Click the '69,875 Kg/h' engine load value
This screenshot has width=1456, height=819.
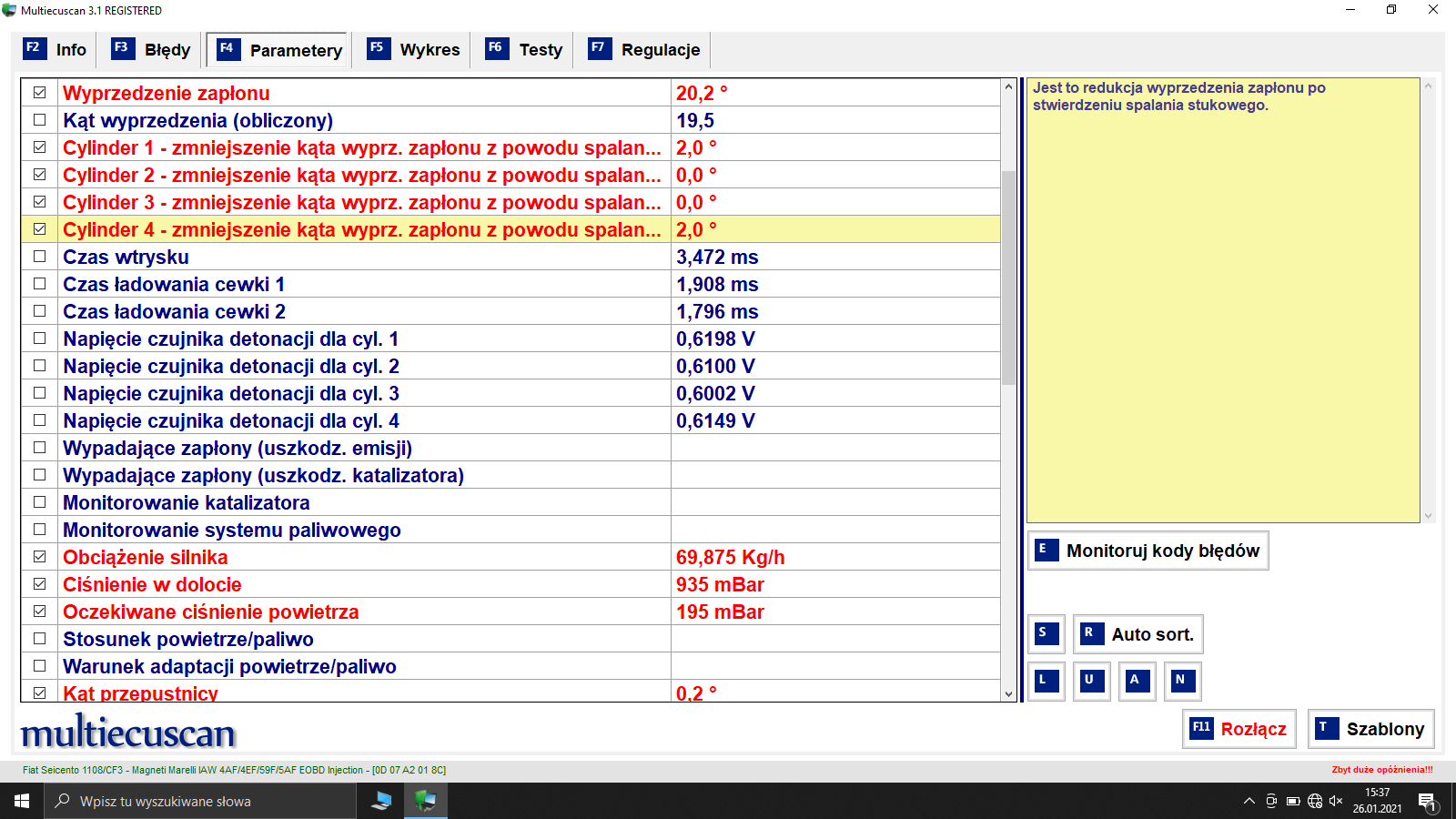[x=730, y=557]
